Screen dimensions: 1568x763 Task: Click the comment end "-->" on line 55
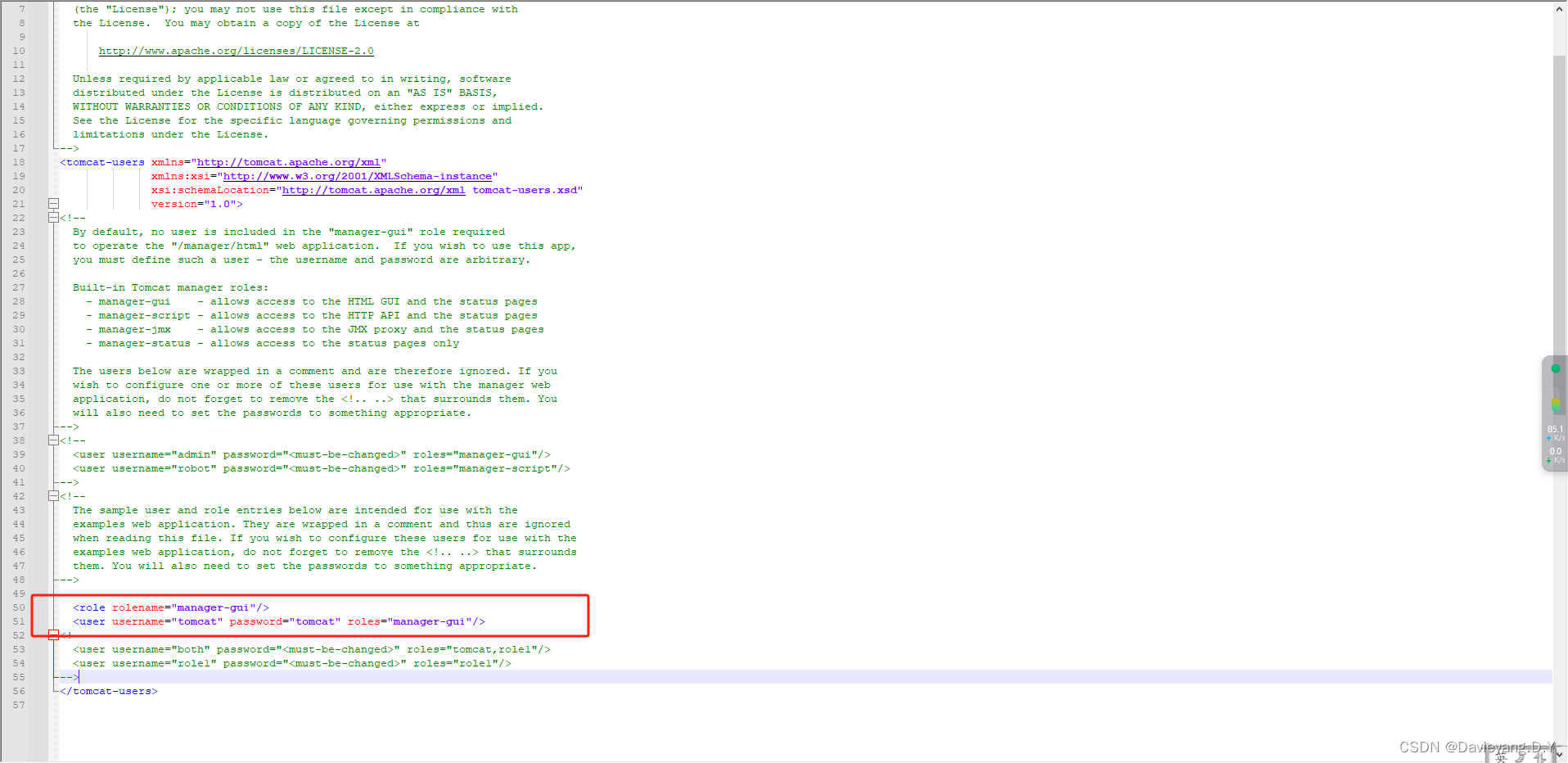[x=70, y=677]
